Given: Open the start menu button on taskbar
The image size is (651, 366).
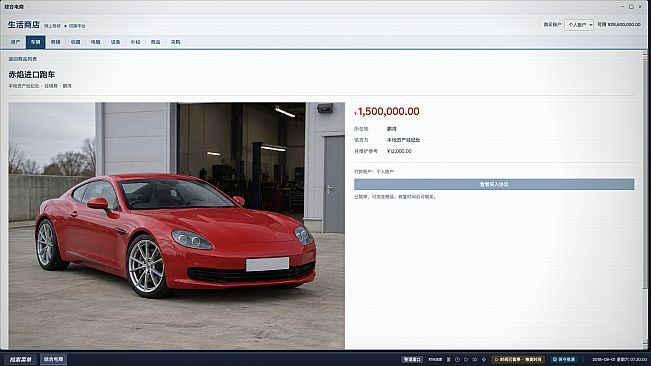Looking at the screenshot, I should point(20,359).
